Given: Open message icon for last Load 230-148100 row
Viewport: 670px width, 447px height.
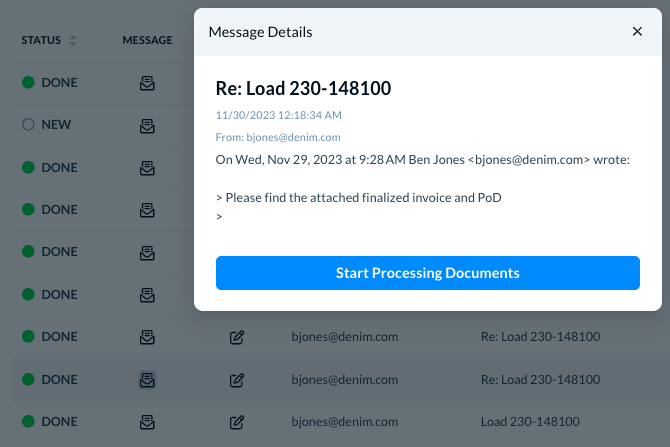Looking at the screenshot, I should pos(147,422).
